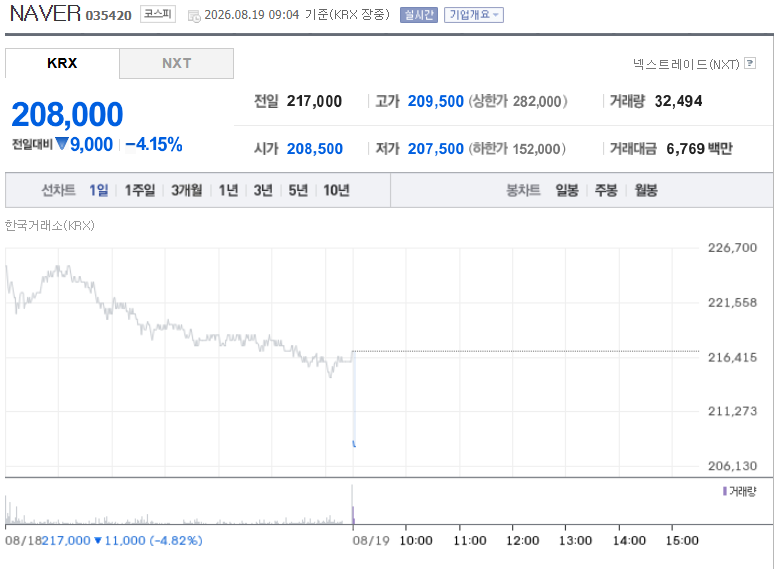Select the 1주일 line chart period
This screenshot has height=569, width=774.
(140, 190)
